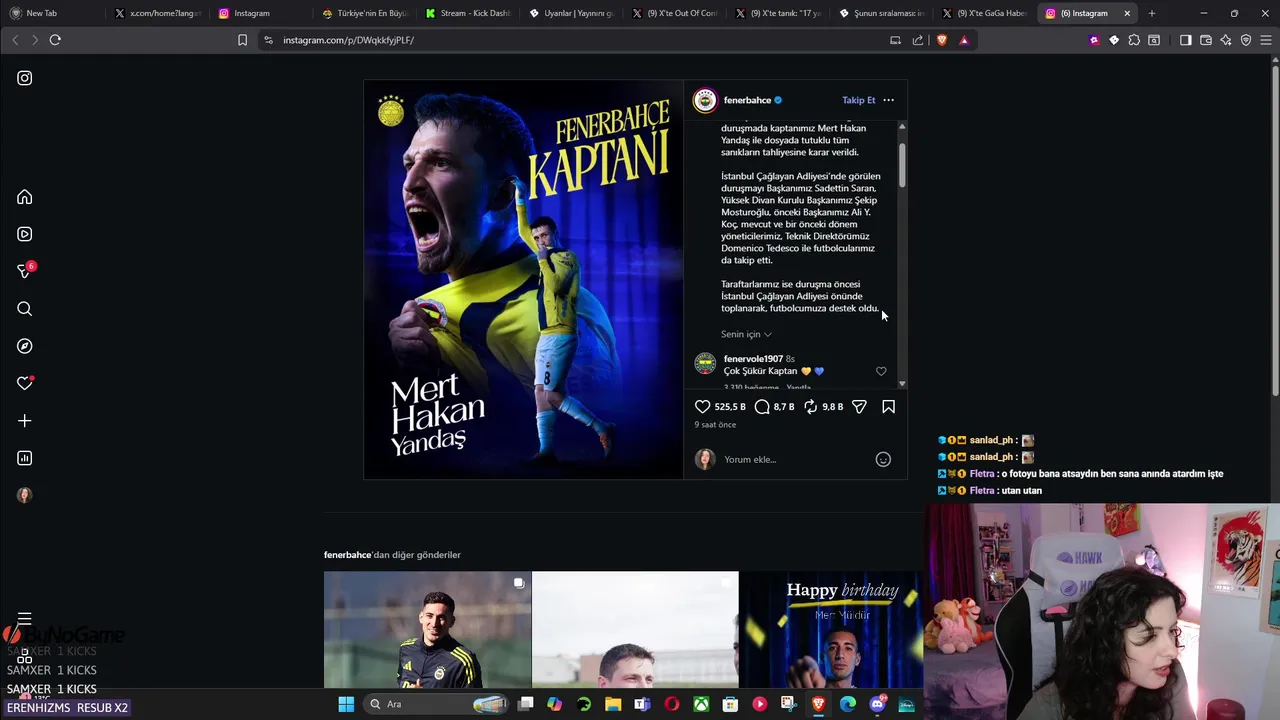1280x720 pixels.
Task: Open the profile avatar in sidebar
Action: tap(25, 495)
